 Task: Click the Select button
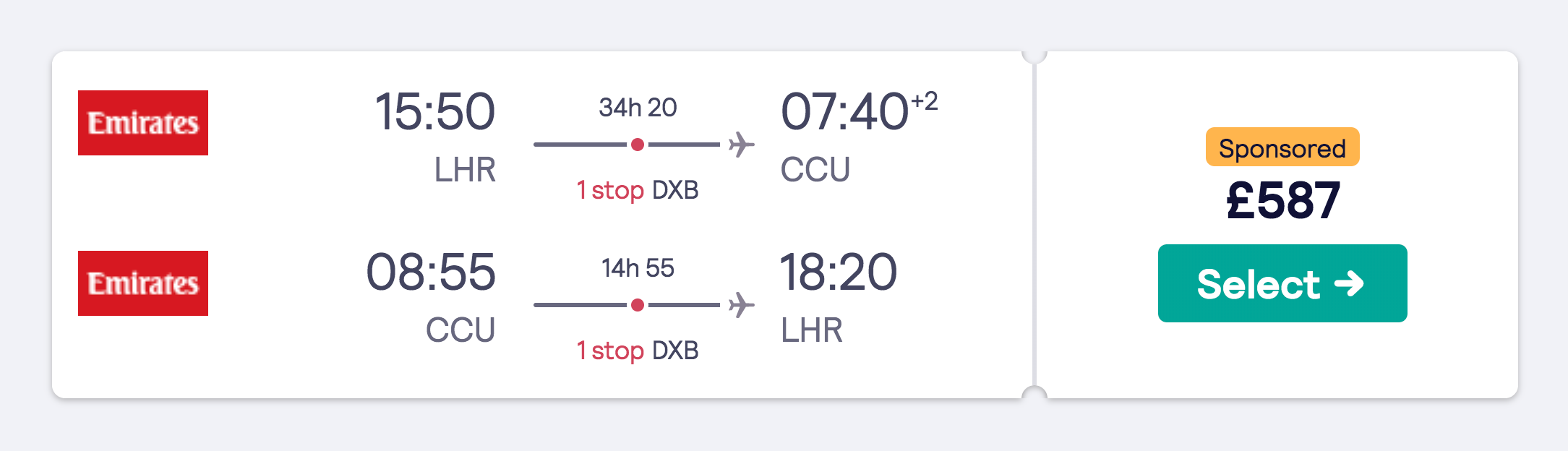1282,284
